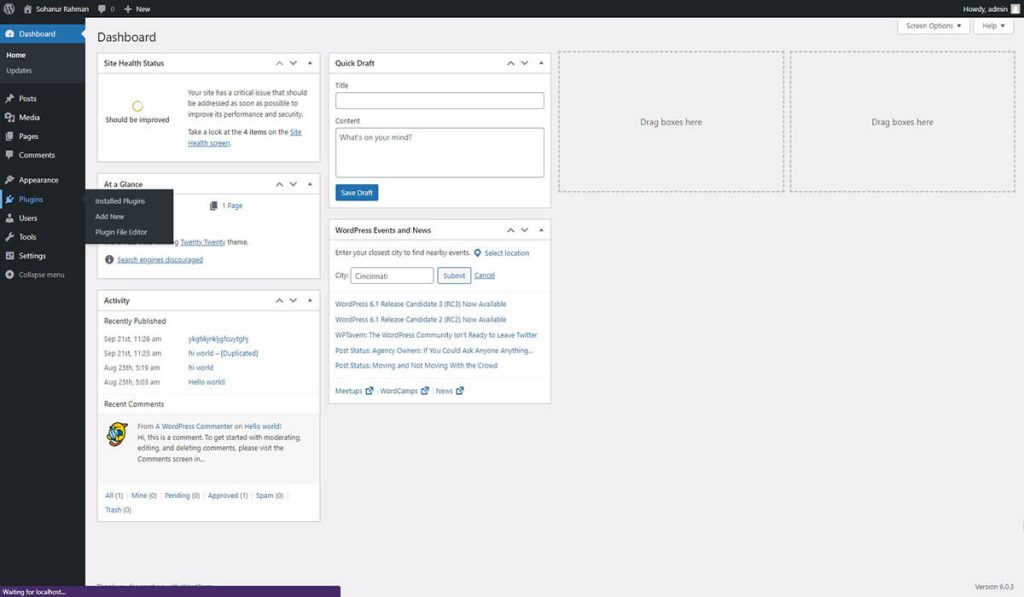Move Quick Draft box down
The image size is (1024, 597).
tap(524, 63)
